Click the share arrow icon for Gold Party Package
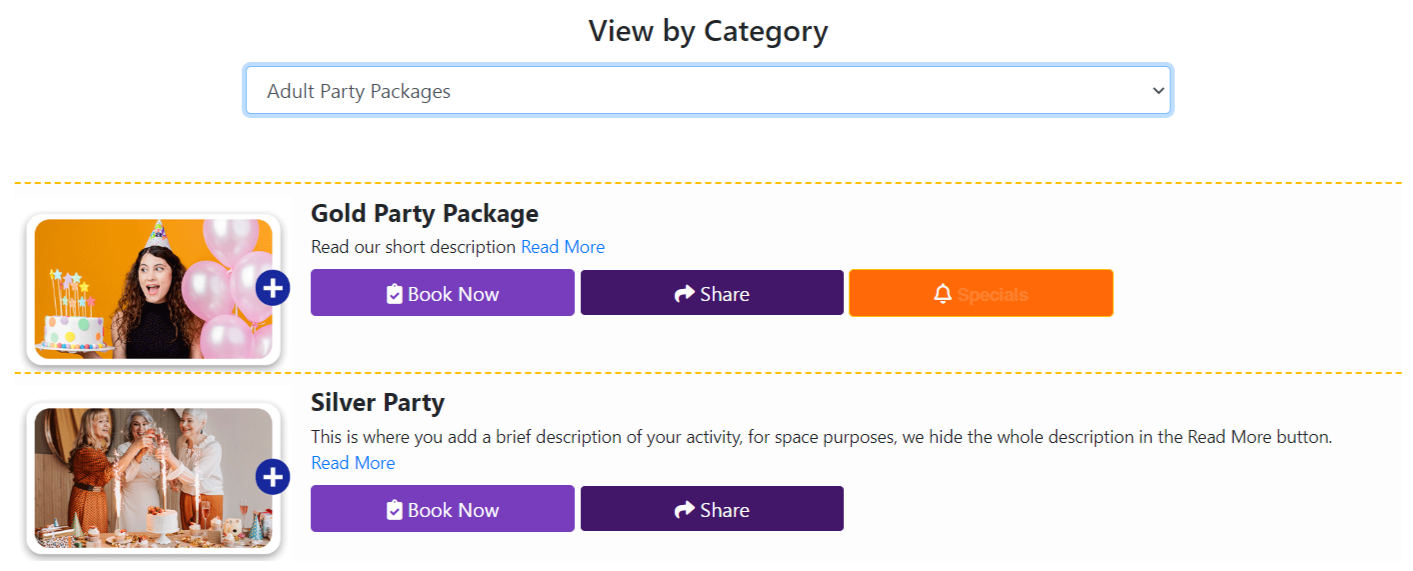Screen dimensions: 1413x571 coord(685,294)
